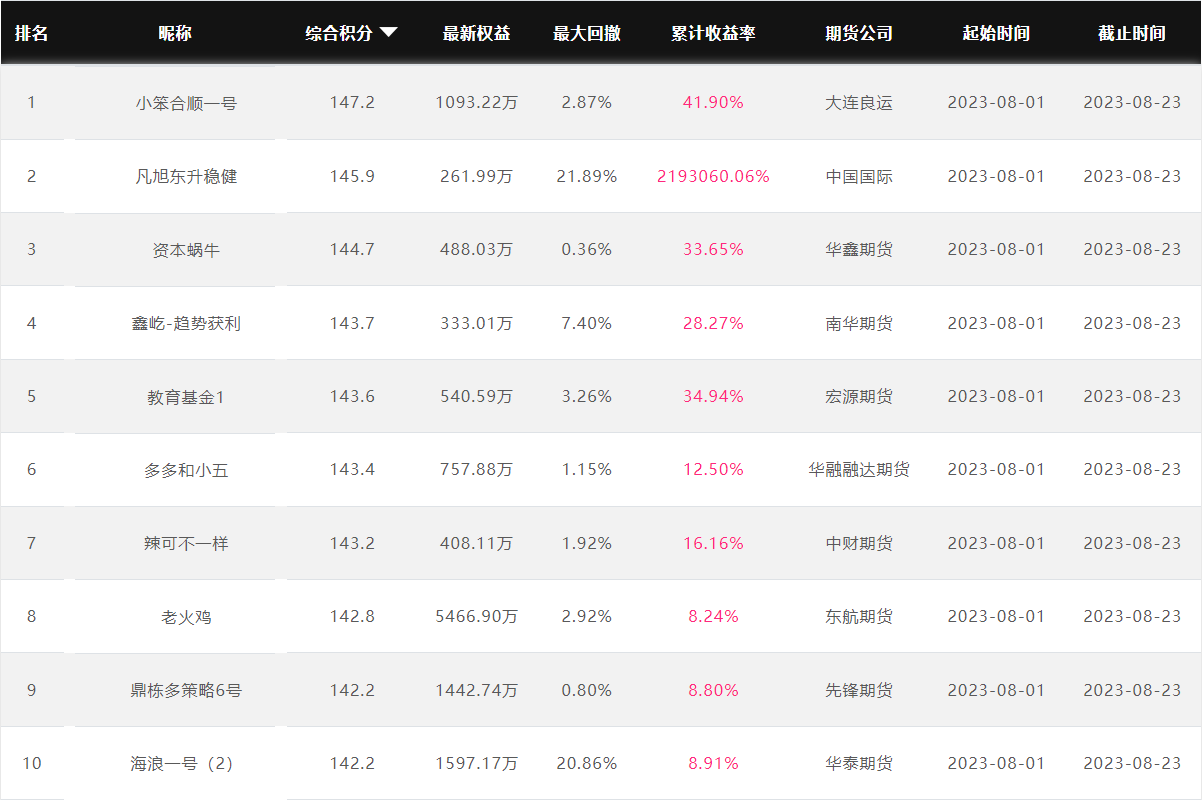
Task: Select the 8.80% return value
Action: [713, 690]
